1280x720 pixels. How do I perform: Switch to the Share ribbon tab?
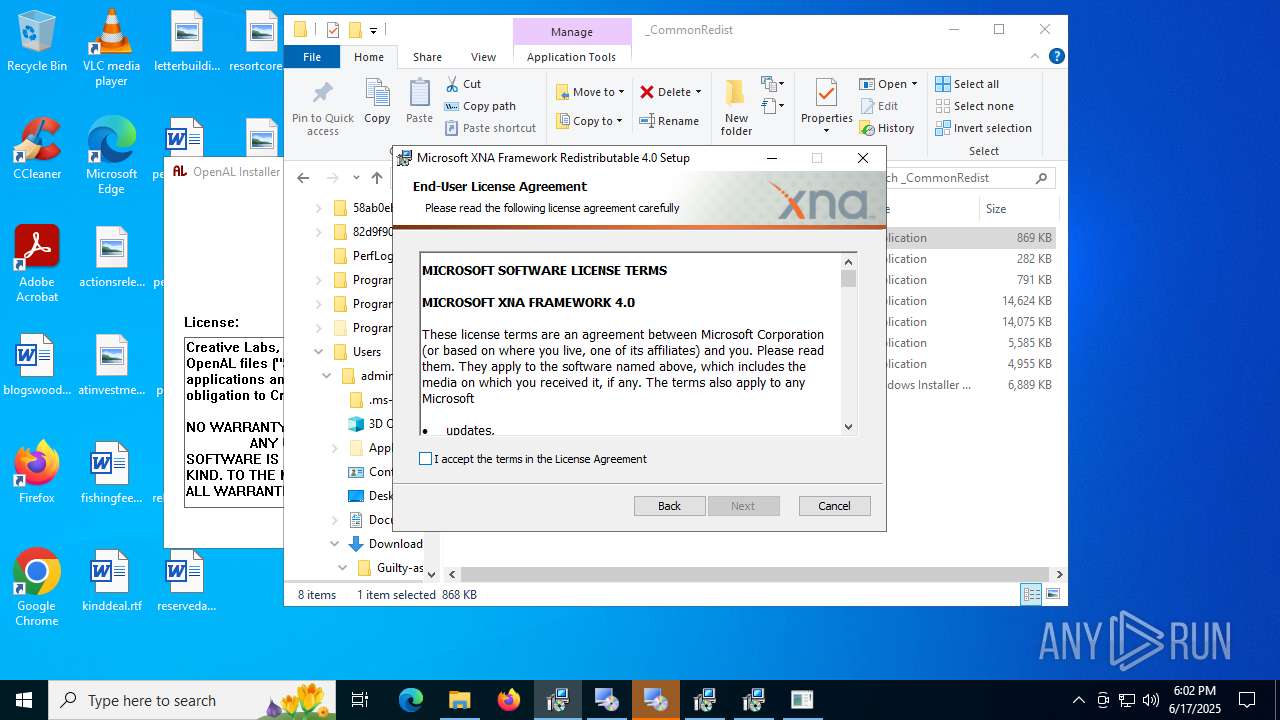click(x=427, y=57)
